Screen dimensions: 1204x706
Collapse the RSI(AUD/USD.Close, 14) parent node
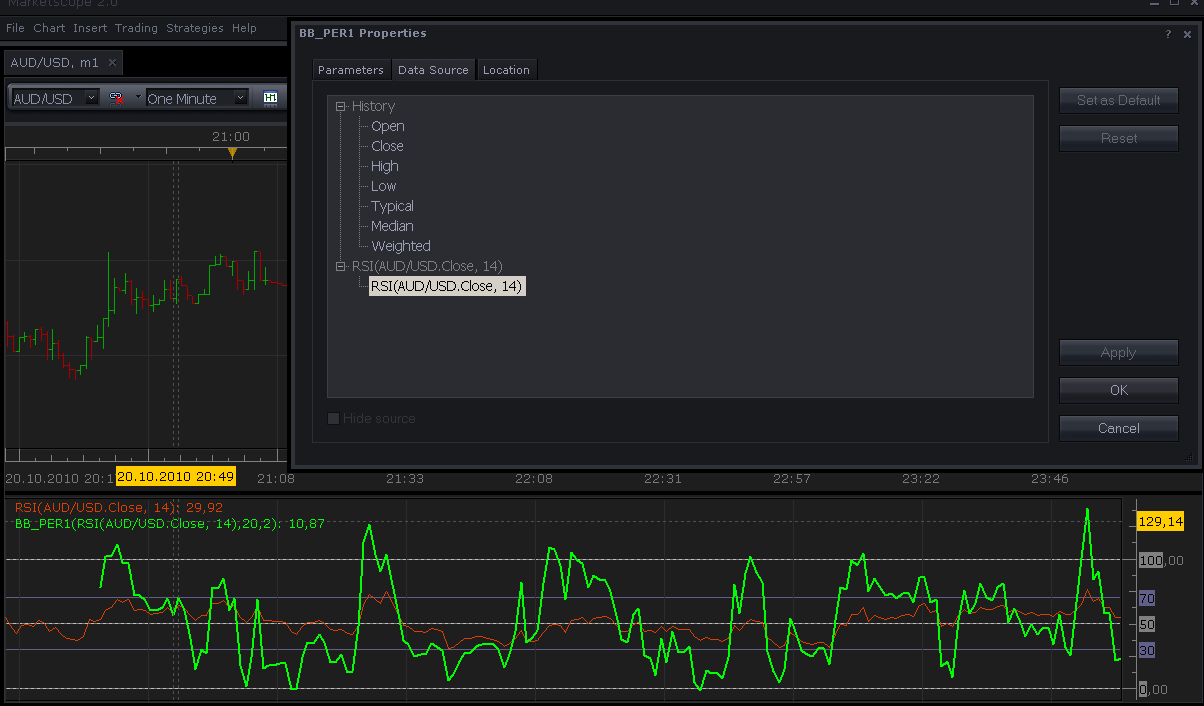[341, 266]
